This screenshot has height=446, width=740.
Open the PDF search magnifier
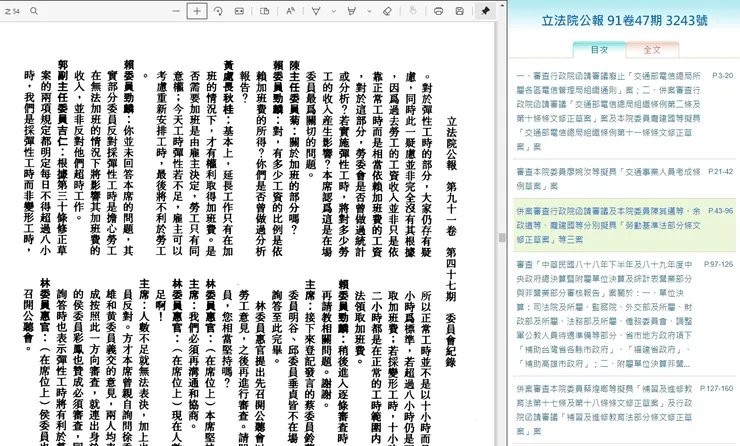coord(34,11)
